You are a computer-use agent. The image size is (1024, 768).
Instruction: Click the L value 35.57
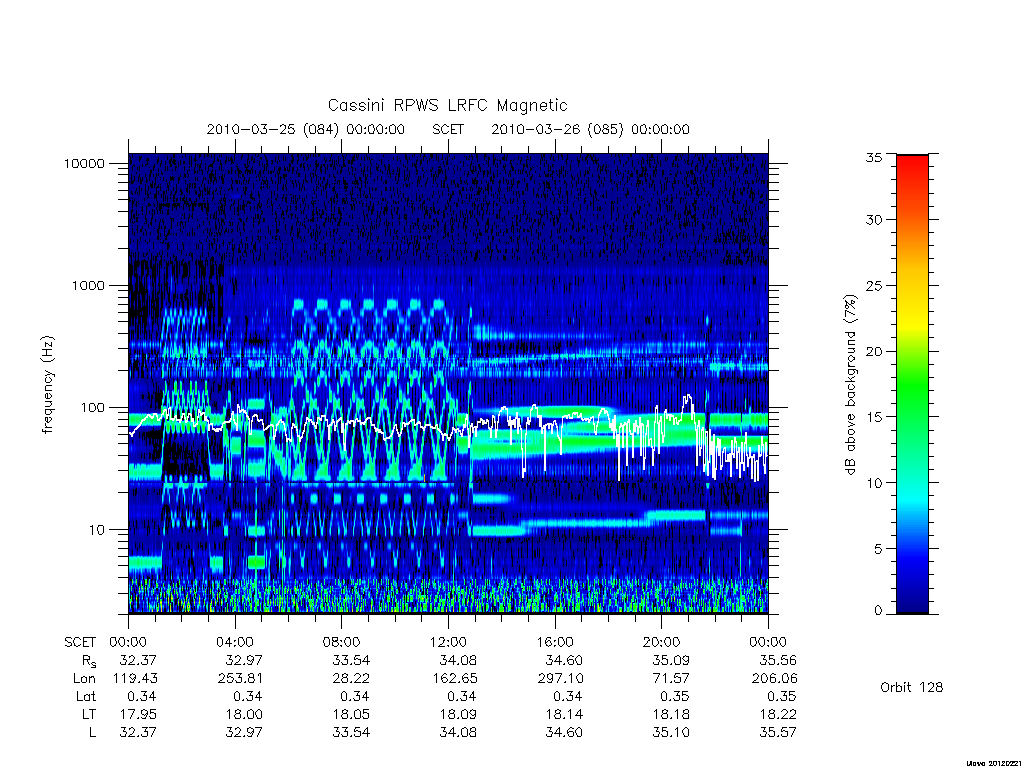click(x=778, y=733)
